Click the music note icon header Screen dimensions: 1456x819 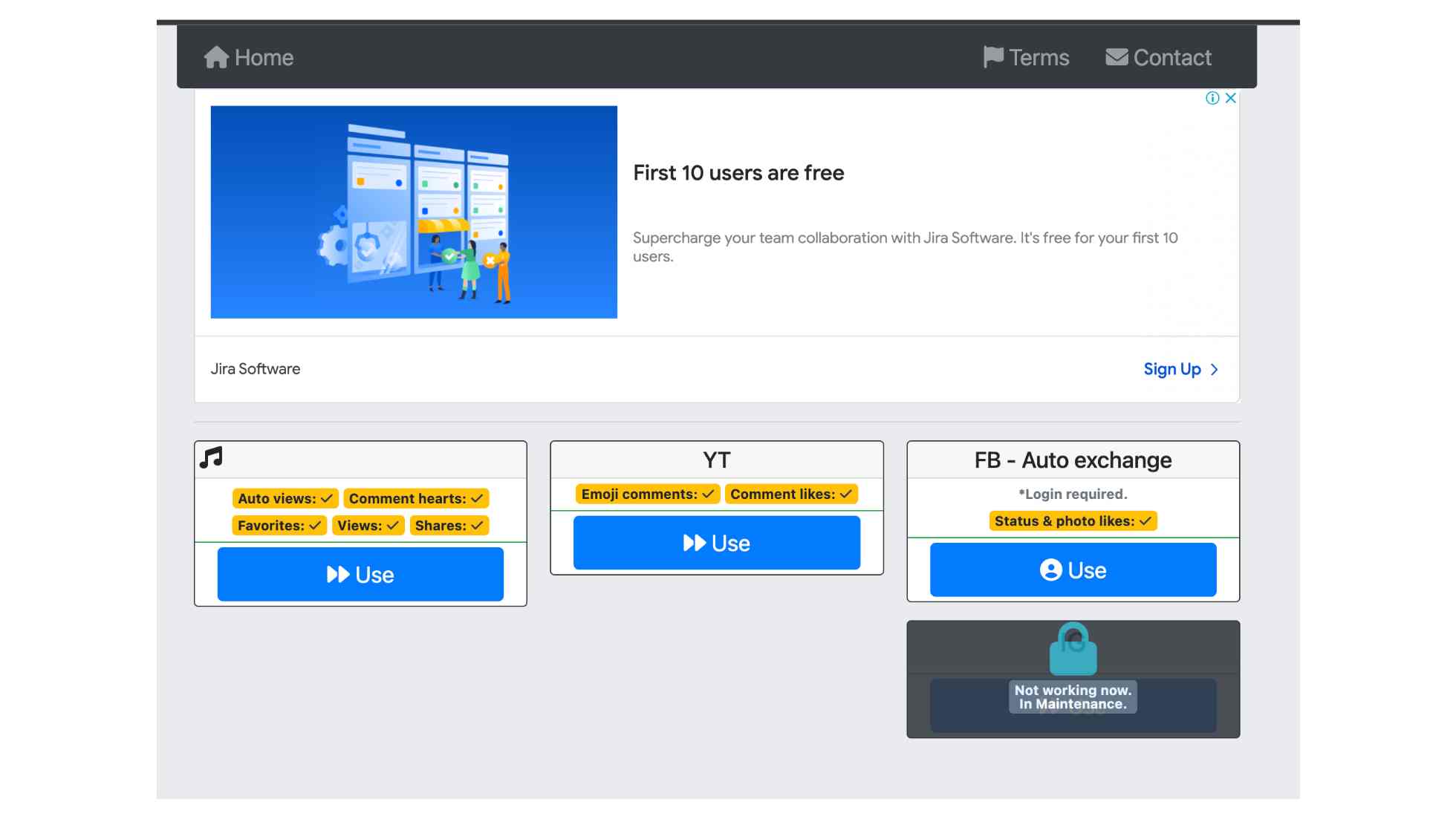pos(211,457)
